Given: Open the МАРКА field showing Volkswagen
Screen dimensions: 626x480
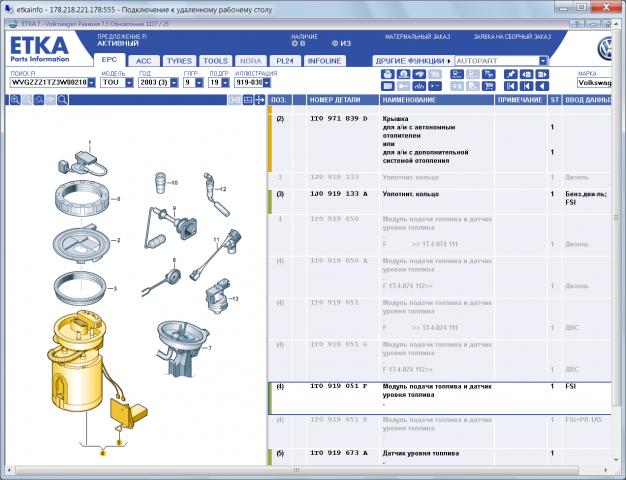Looking at the screenshot, I should pyautogui.click(x=594, y=83).
